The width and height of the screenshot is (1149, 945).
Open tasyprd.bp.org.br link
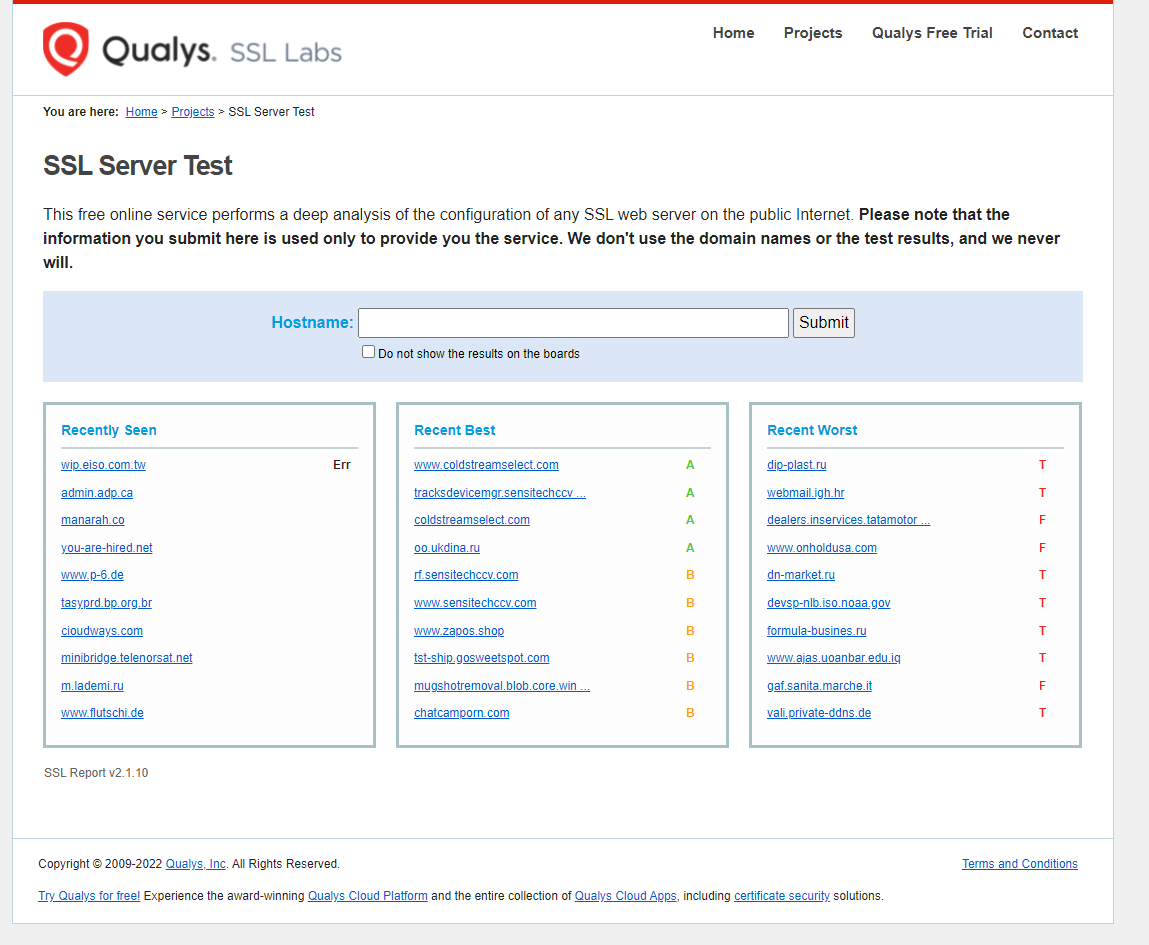(x=106, y=602)
